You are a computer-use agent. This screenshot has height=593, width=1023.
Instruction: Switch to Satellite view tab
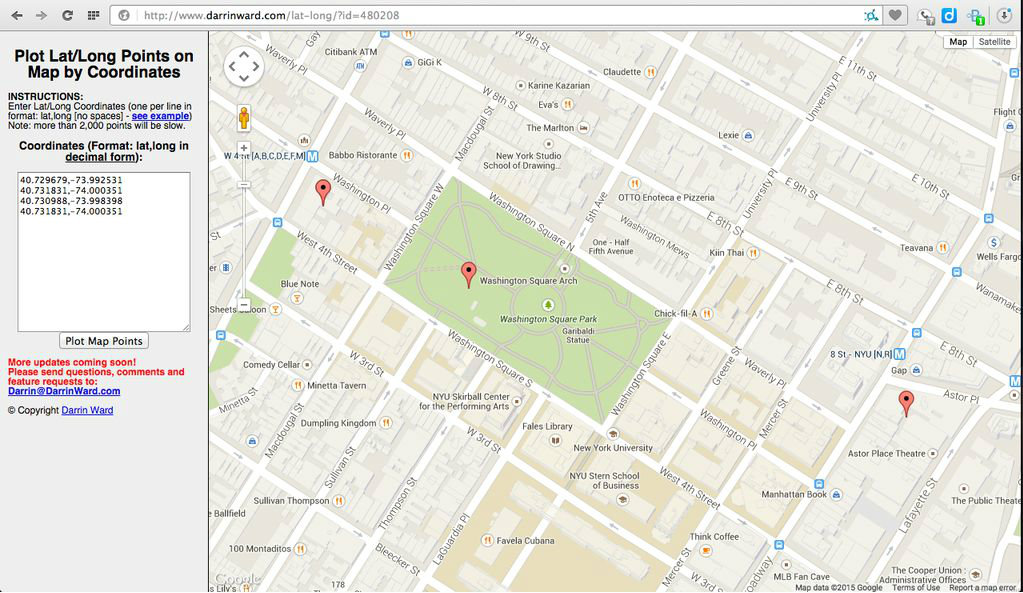click(994, 42)
